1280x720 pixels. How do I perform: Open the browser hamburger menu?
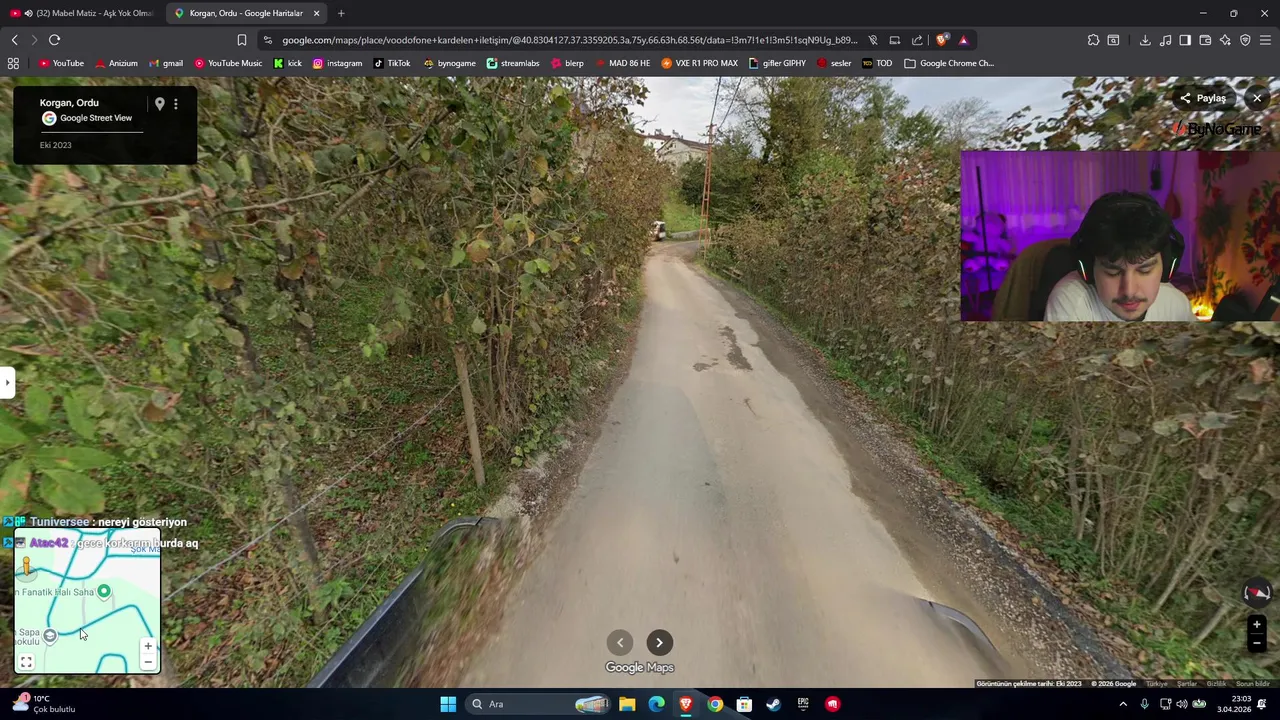pyautogui.click(x=1265, y=40)
